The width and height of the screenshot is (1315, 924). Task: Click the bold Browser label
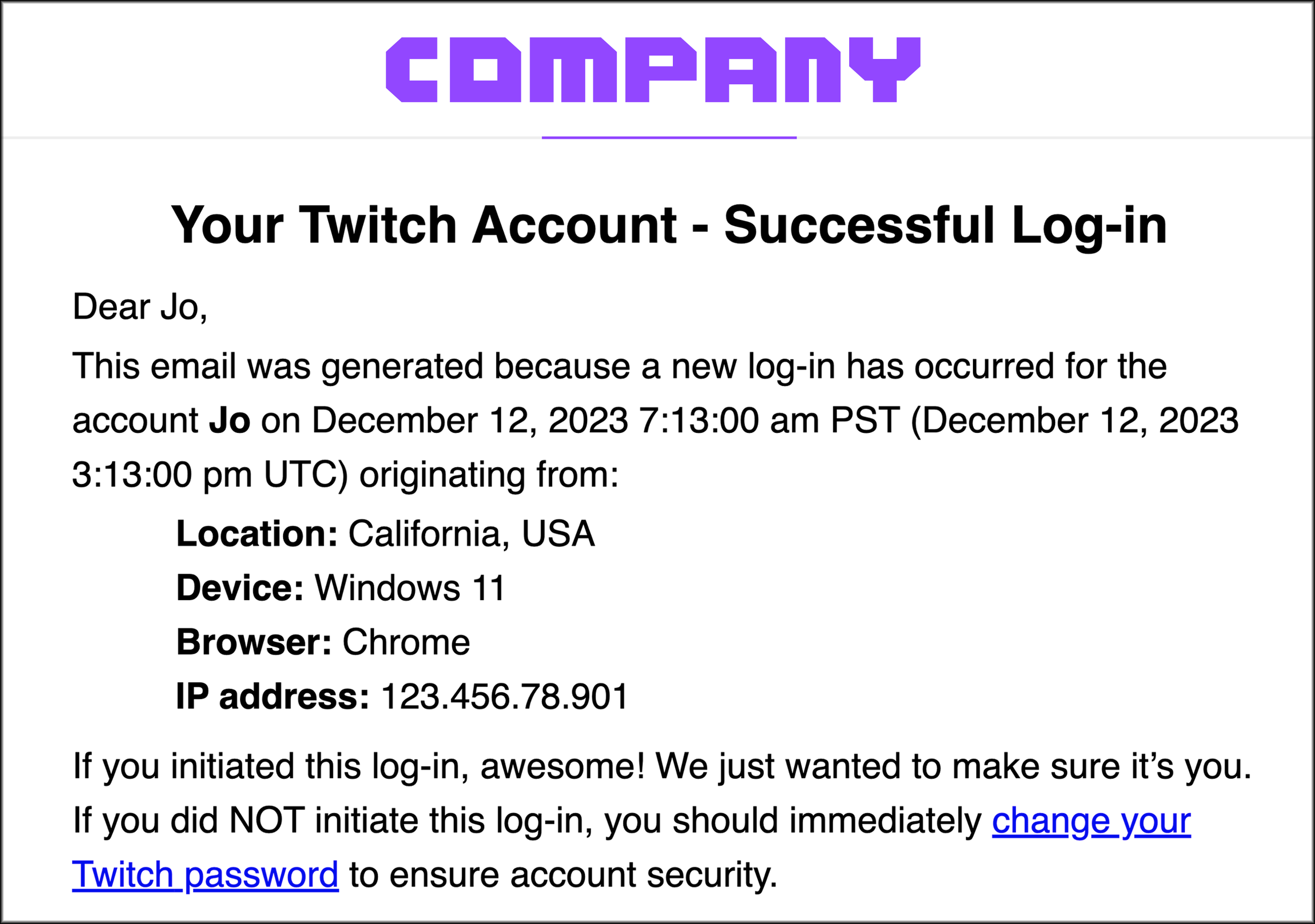click(x=254, y=642)
